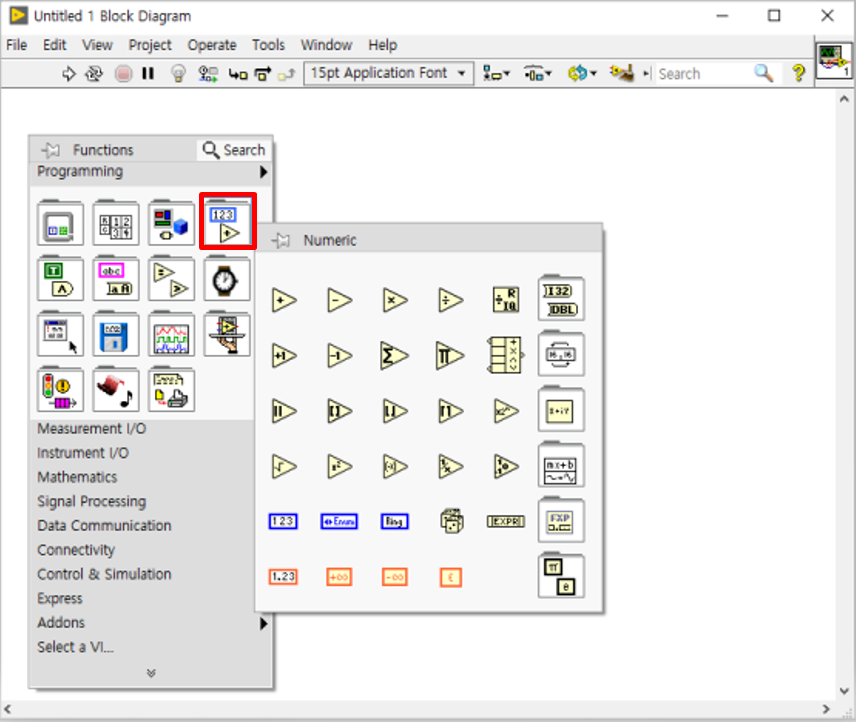Open Application Control subpalette
Image resolution: width=856 pixels, height=722 pixels.
[227, 335]
